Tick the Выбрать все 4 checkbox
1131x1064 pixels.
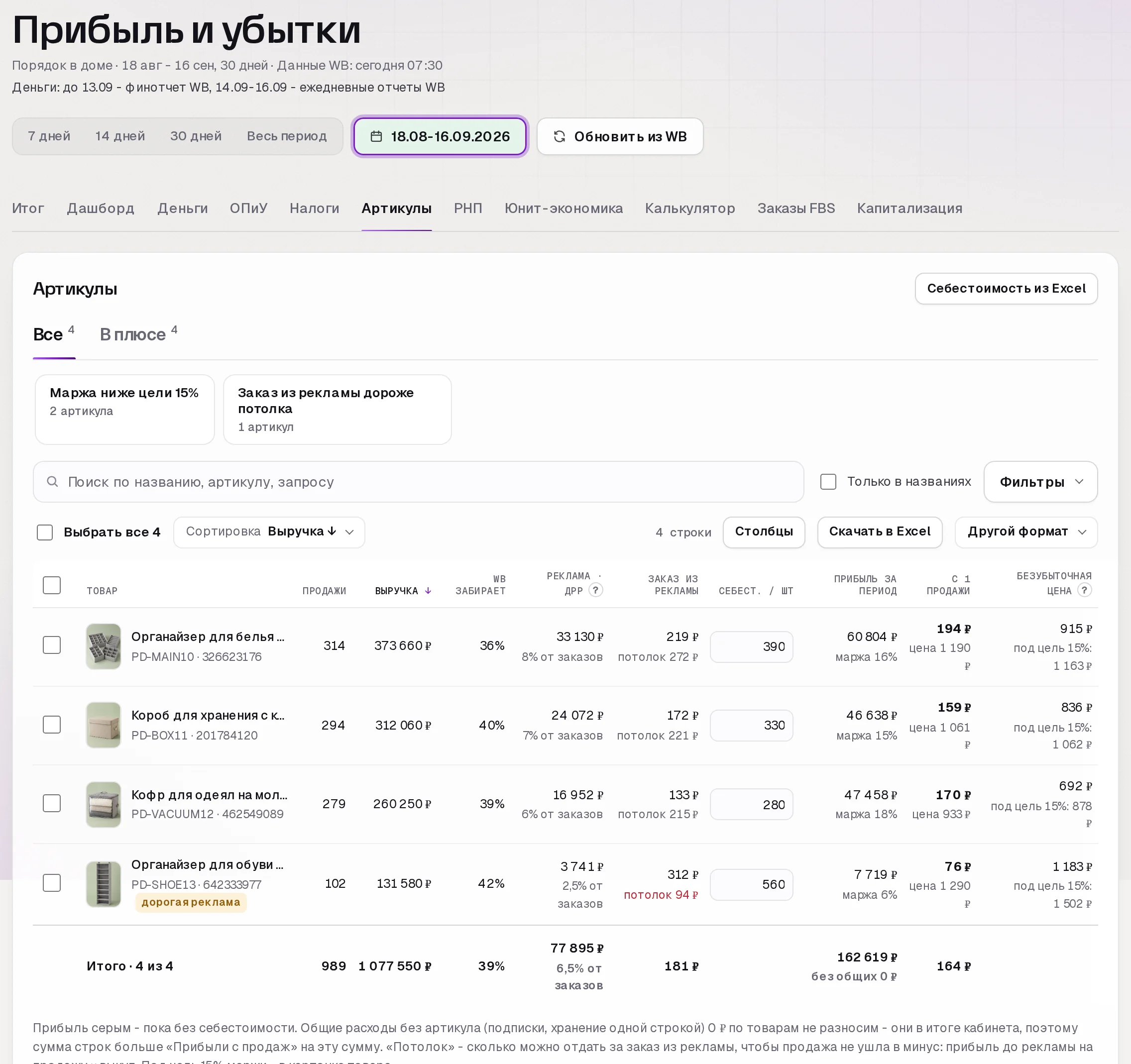45,532
